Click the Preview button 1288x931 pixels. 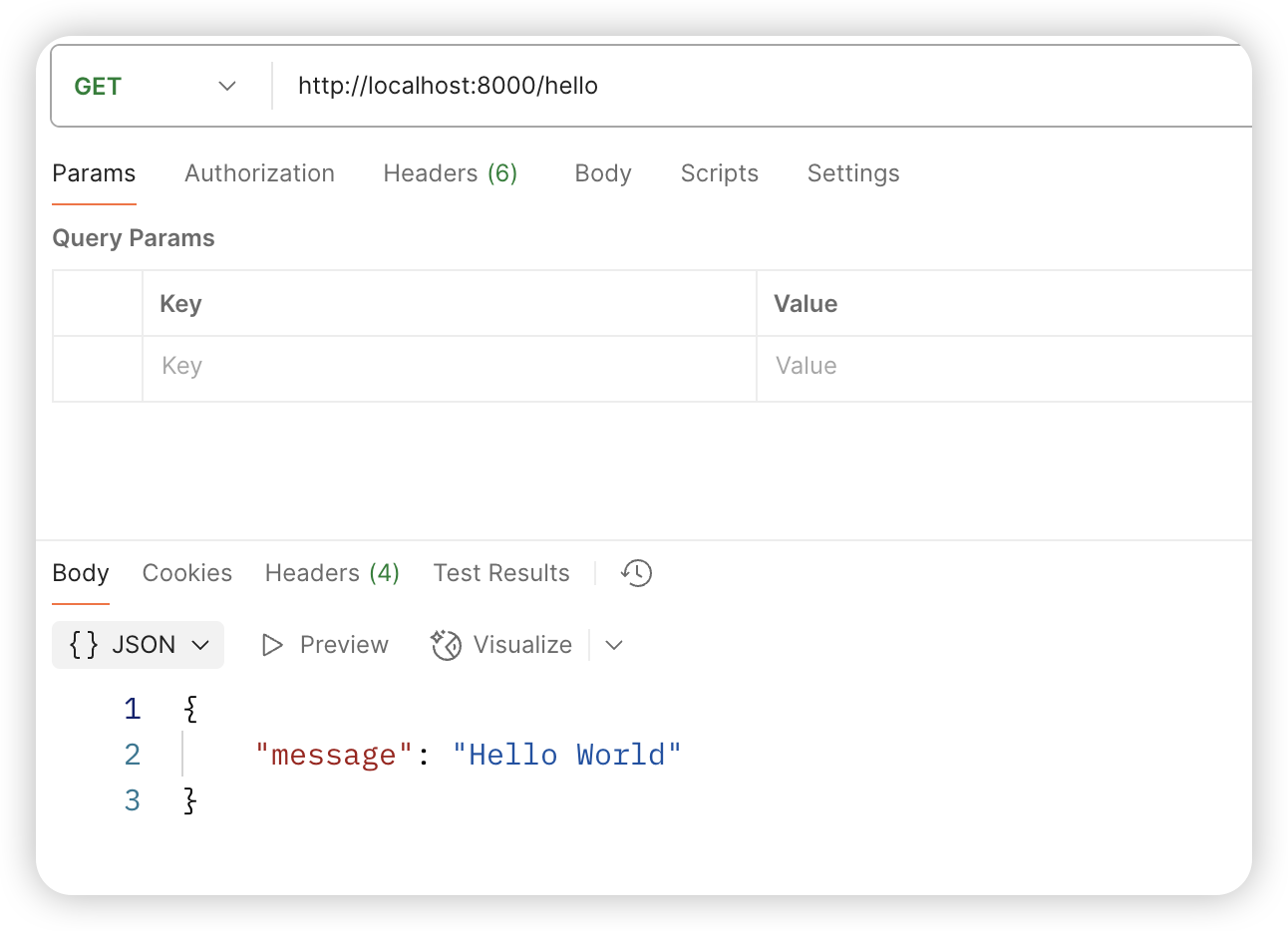pyautogui.click(x=324, y=645)
